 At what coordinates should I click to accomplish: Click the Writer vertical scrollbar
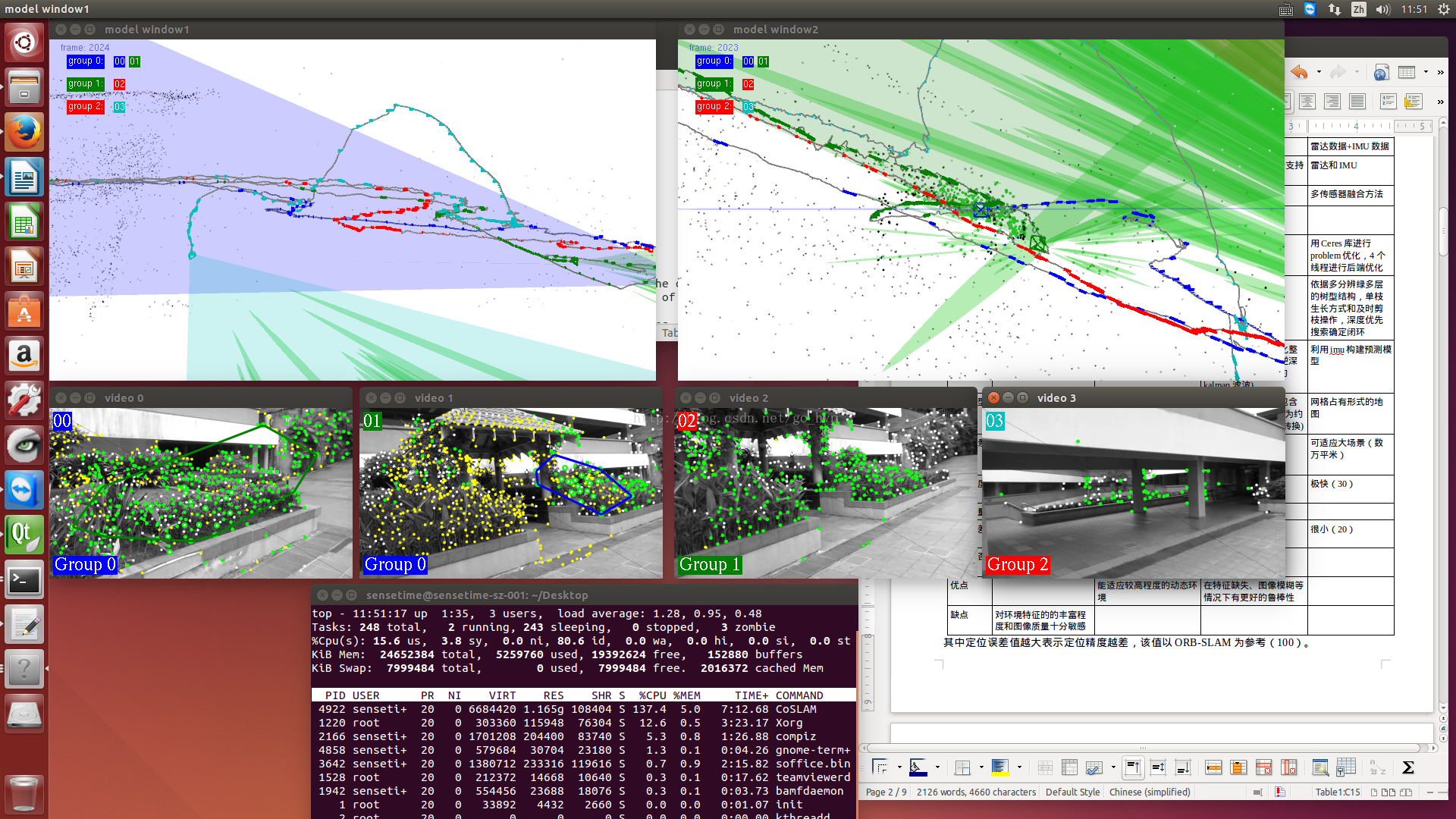1443,416
